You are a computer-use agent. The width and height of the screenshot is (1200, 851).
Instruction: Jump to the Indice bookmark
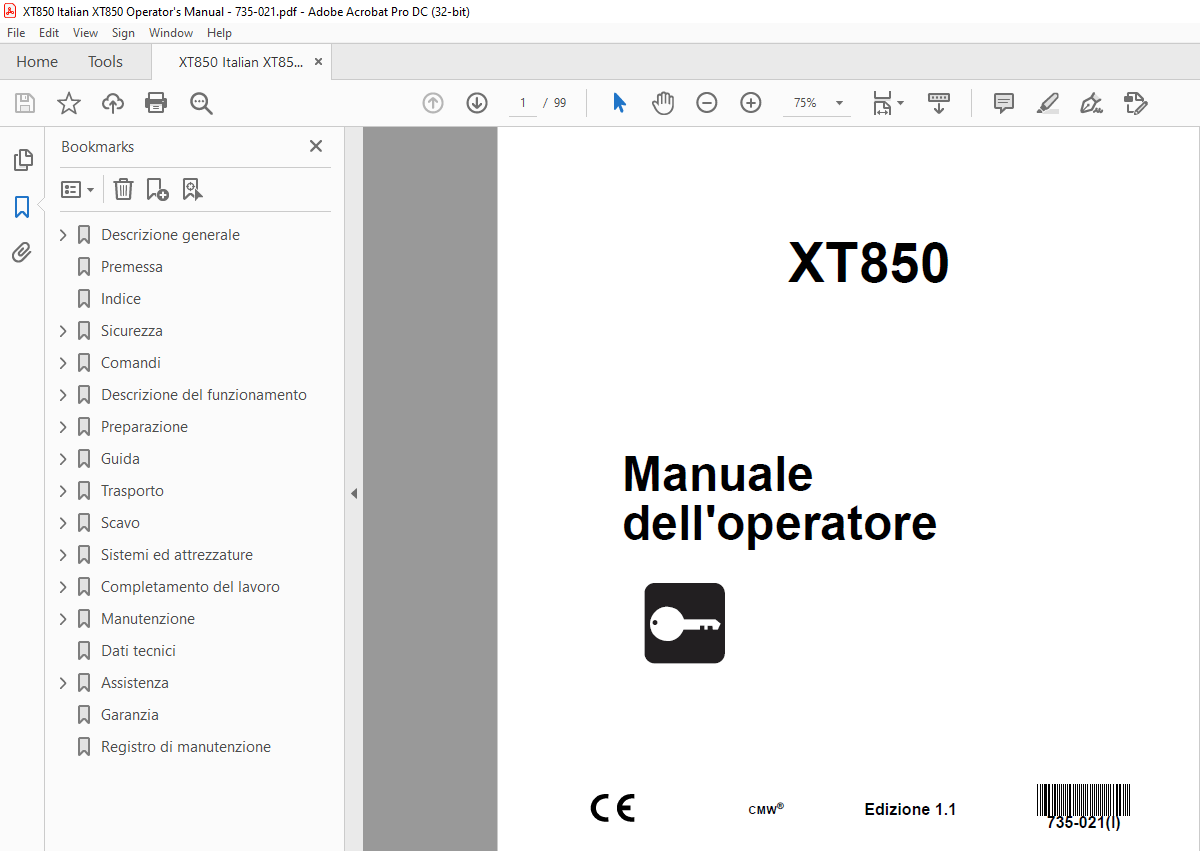click(121, 299)
